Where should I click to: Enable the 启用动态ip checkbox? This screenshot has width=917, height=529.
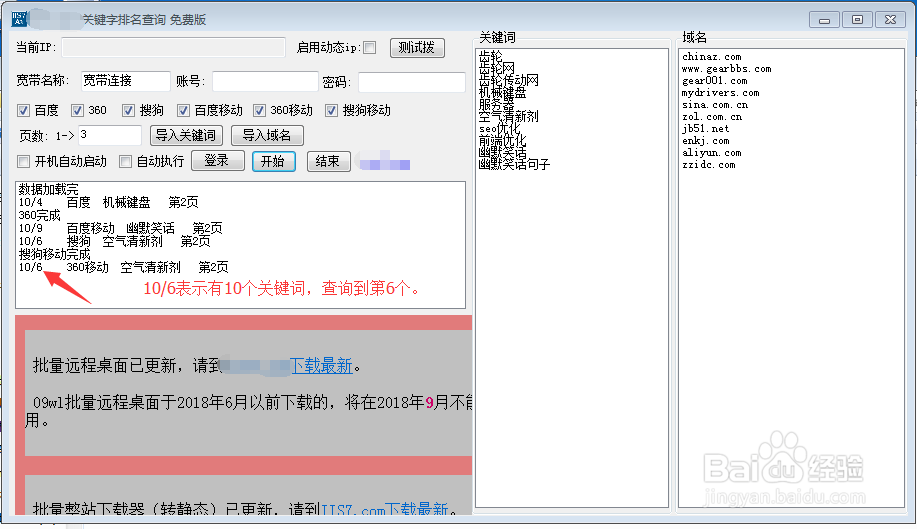click(370, 47)
